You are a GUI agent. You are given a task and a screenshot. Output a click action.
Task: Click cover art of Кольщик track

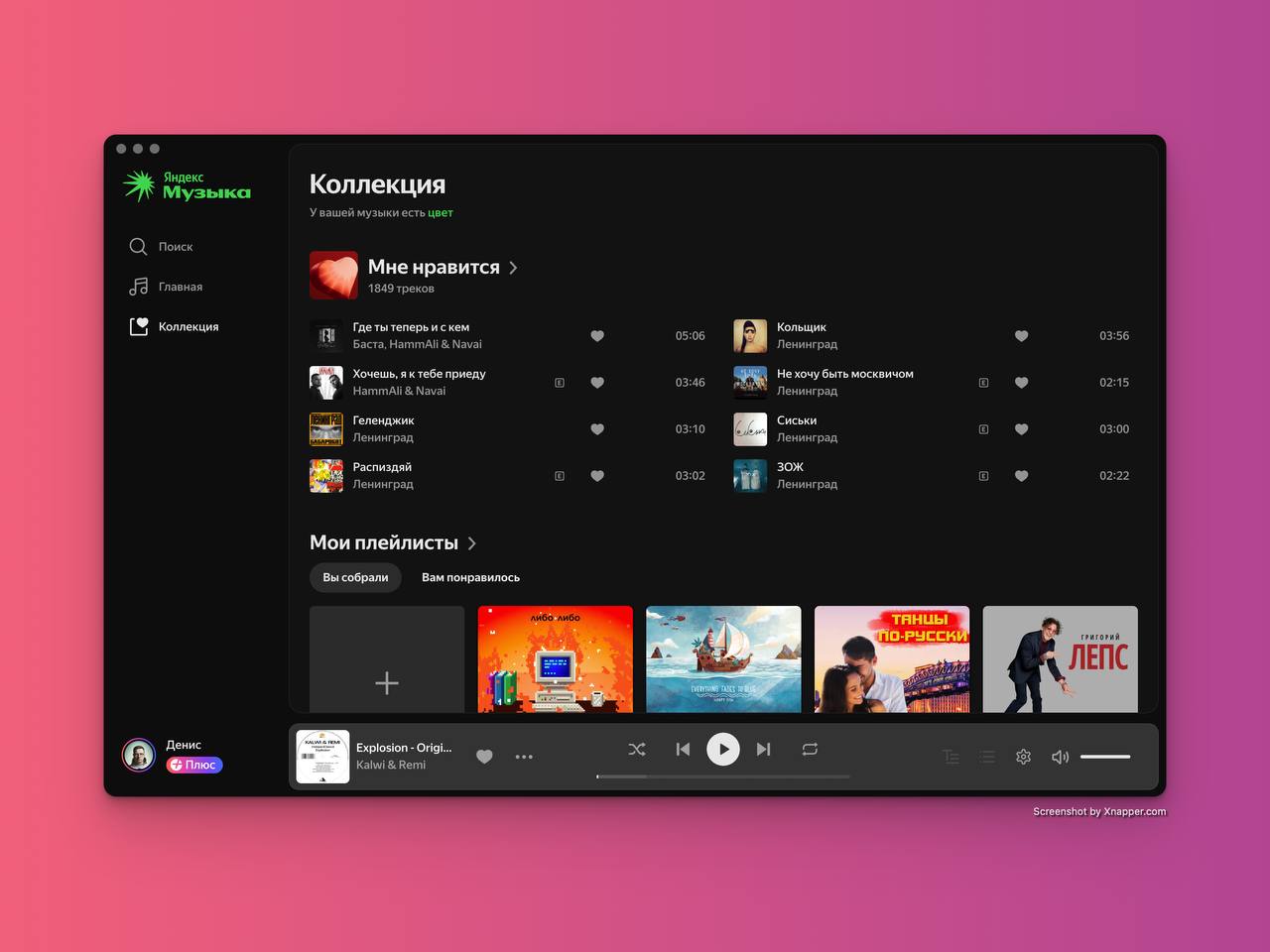point(750,336)
